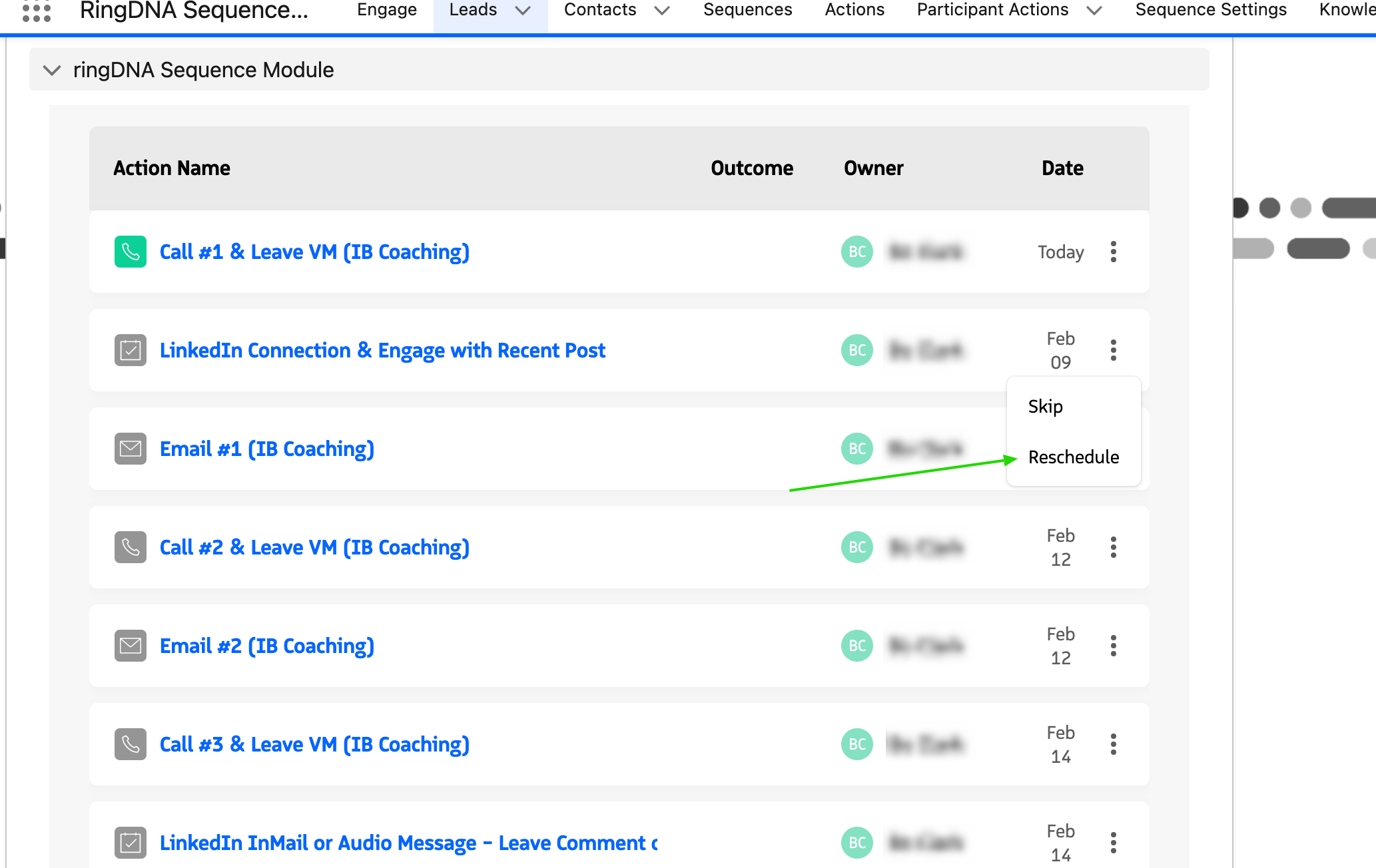This screenshot has width=1376, height=868.
Task: Expand the Participant Actions dropdown arrow
Action: (x=1094, y=10)
